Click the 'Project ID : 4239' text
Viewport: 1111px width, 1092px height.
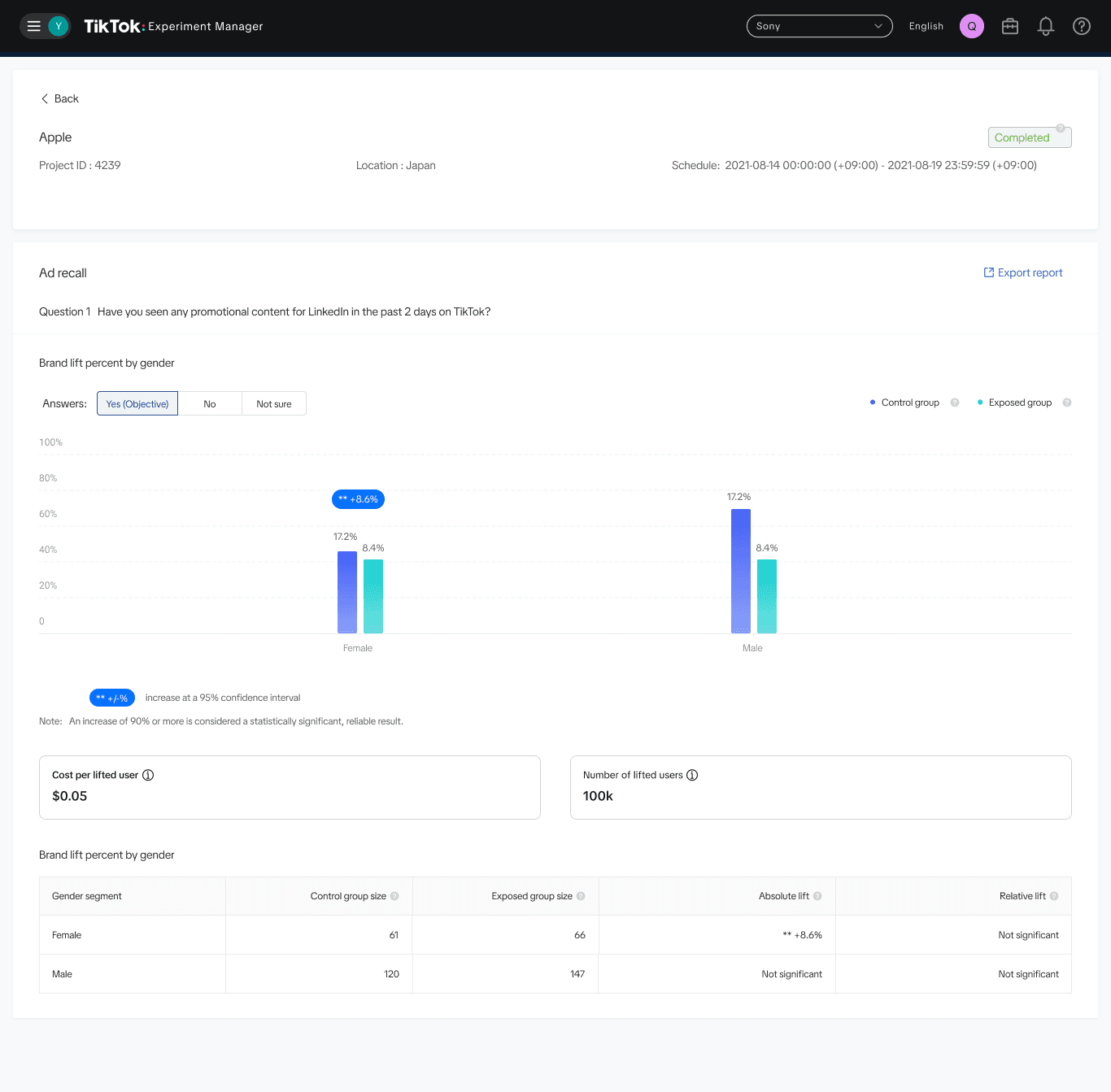[80, 165]
